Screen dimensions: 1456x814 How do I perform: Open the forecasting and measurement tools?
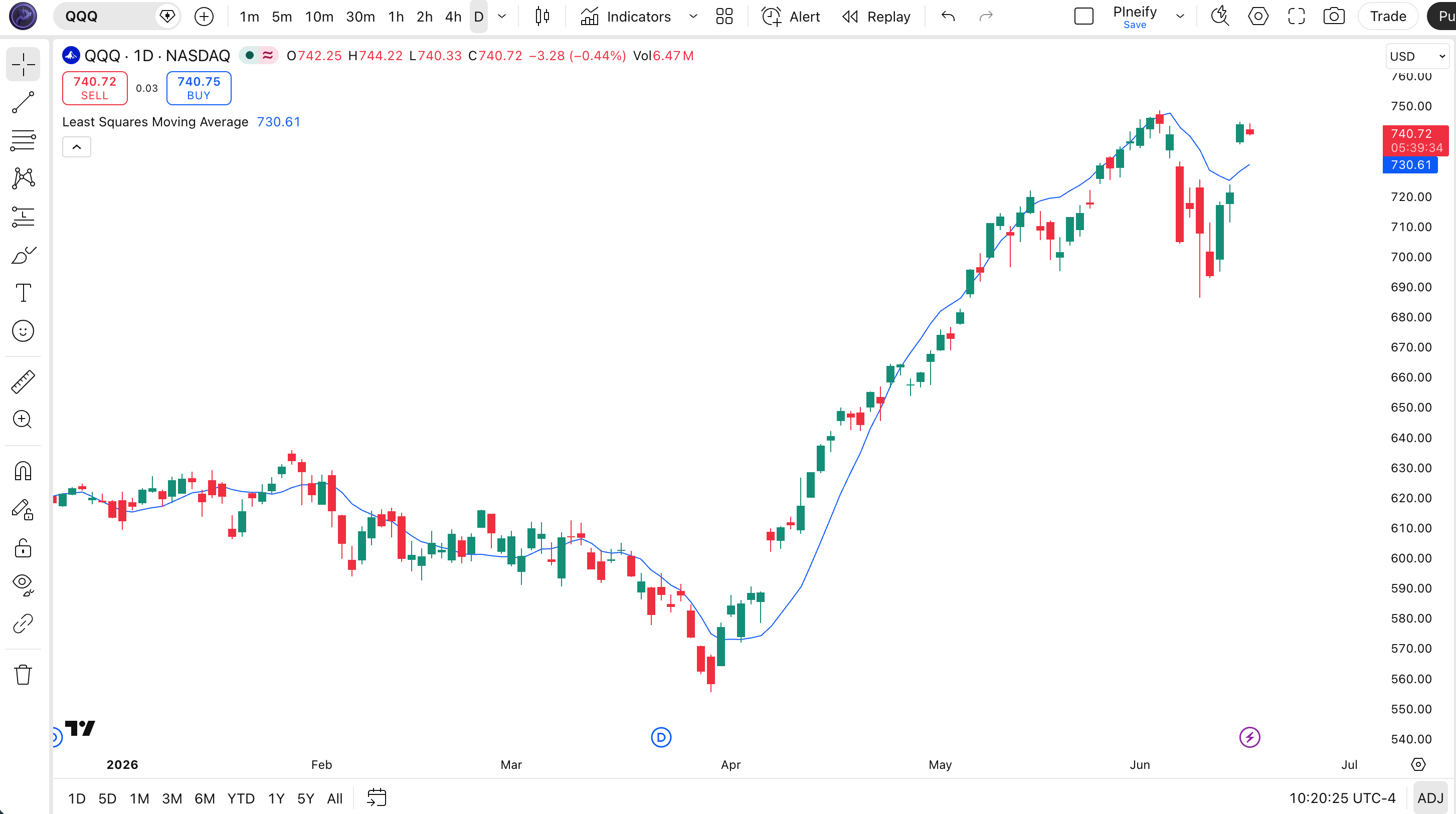coord(23,217)
